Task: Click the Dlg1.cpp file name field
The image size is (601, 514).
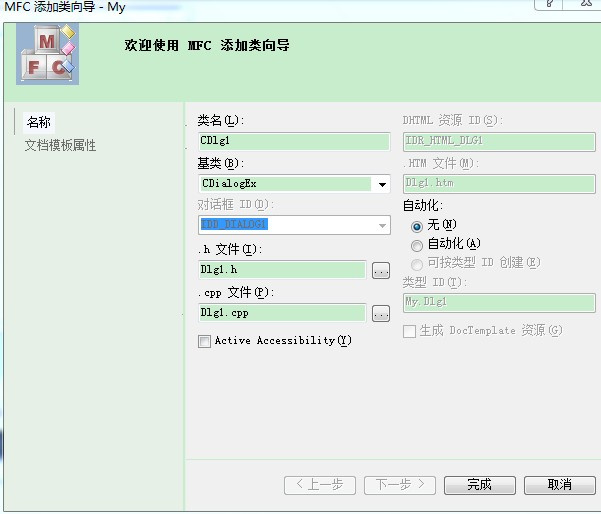Action: (x=282, y=313)
